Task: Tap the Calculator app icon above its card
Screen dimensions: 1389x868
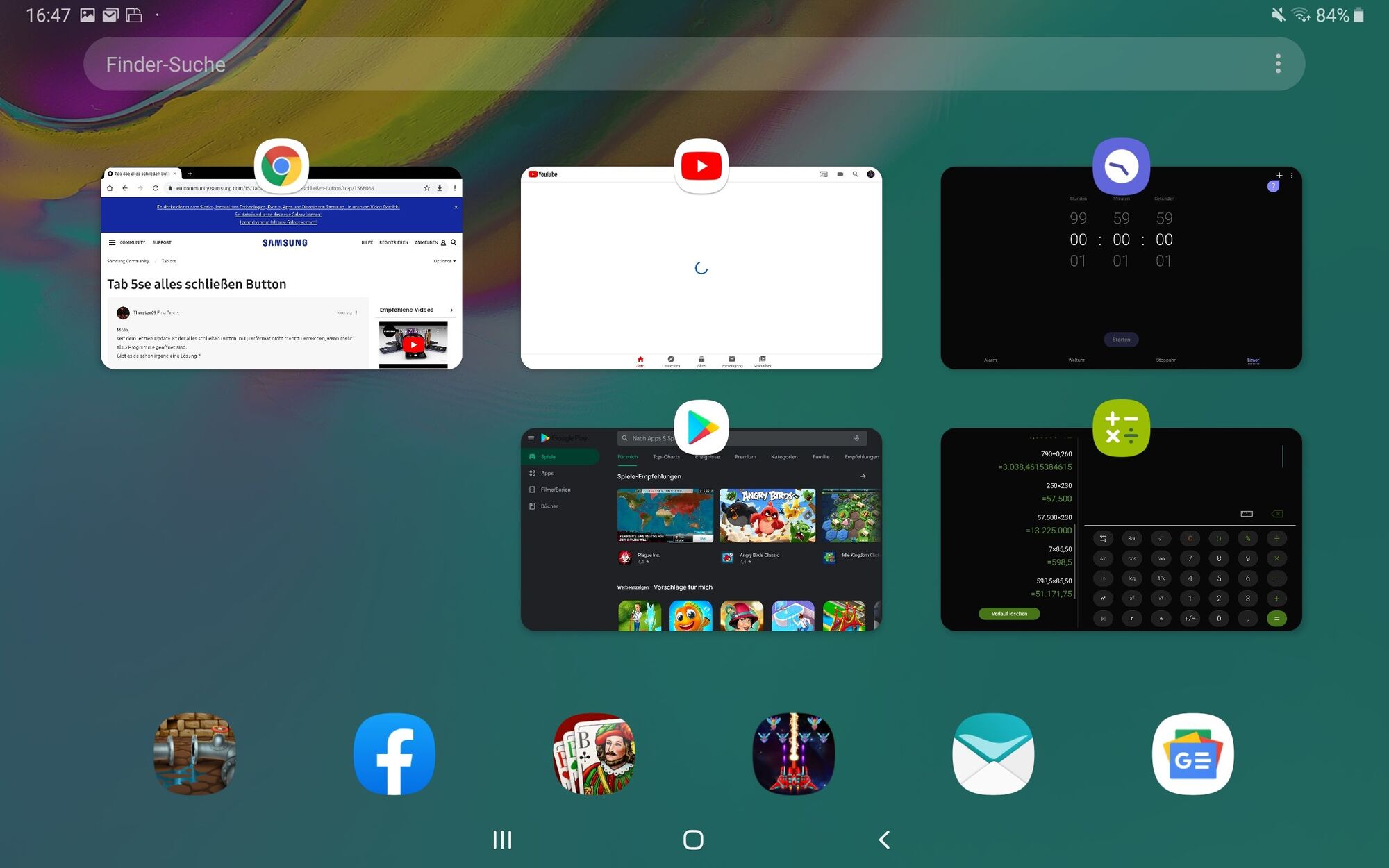Action: 1121,428
